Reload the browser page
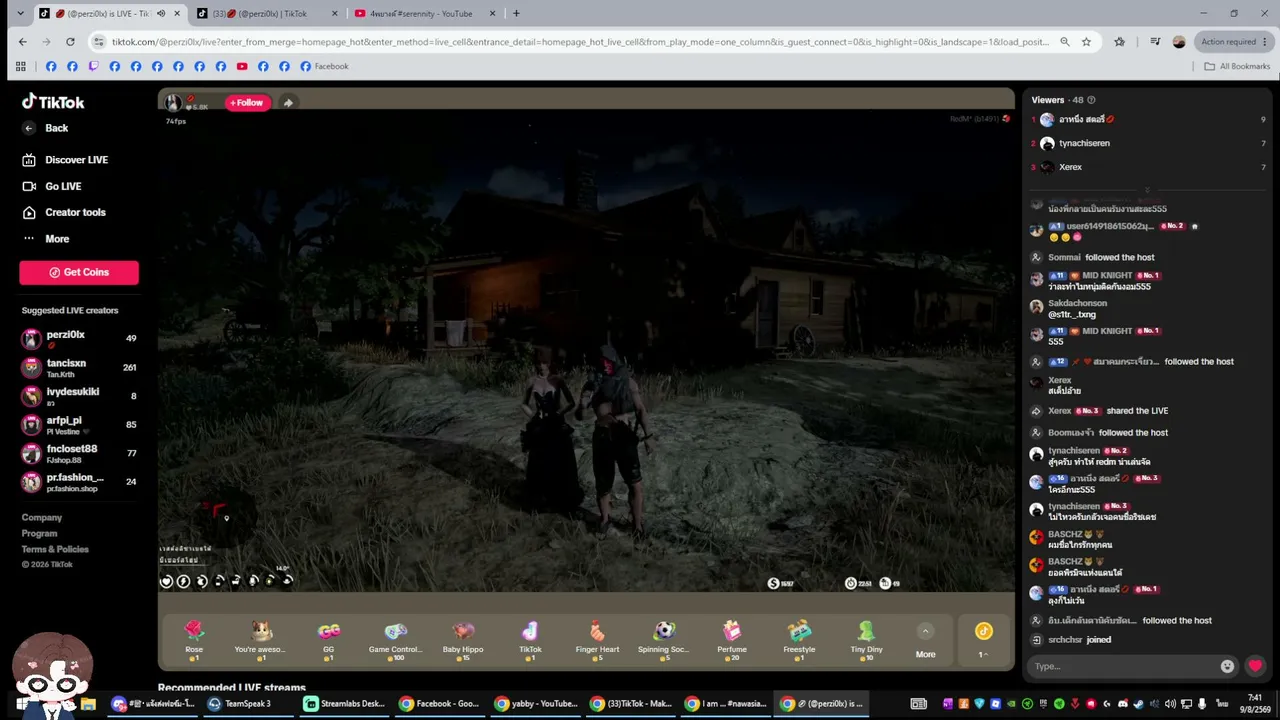This screenshot has height=720, width=1280. pyautogui.click(x=70, y=42)
